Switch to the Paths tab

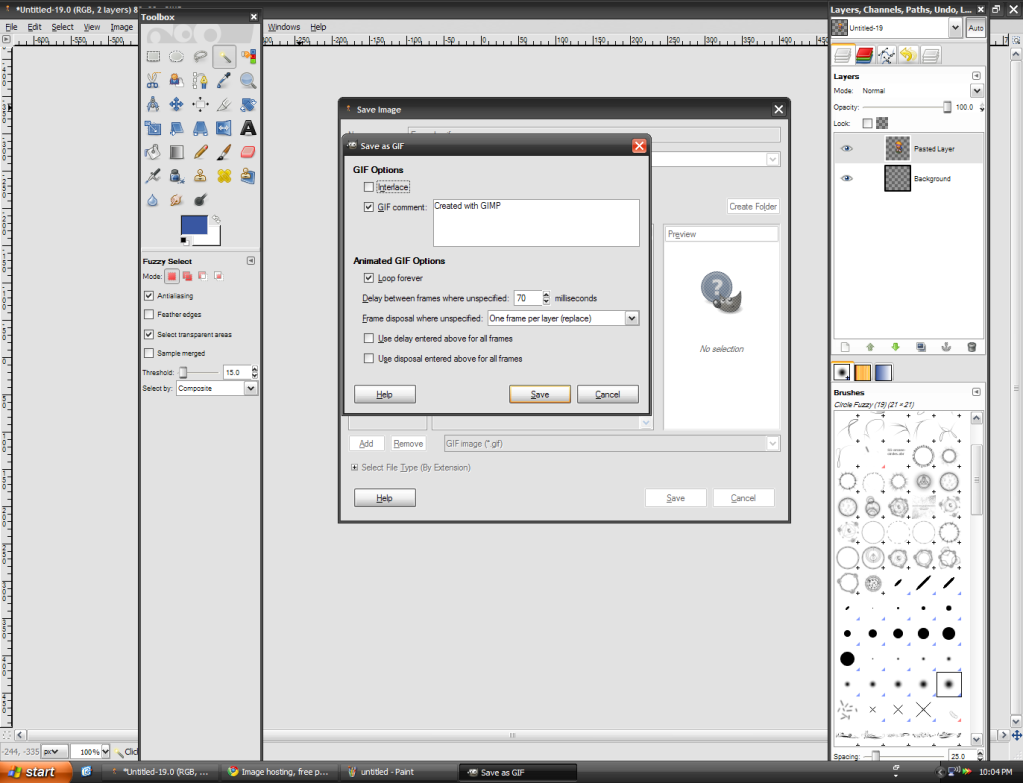888,54
